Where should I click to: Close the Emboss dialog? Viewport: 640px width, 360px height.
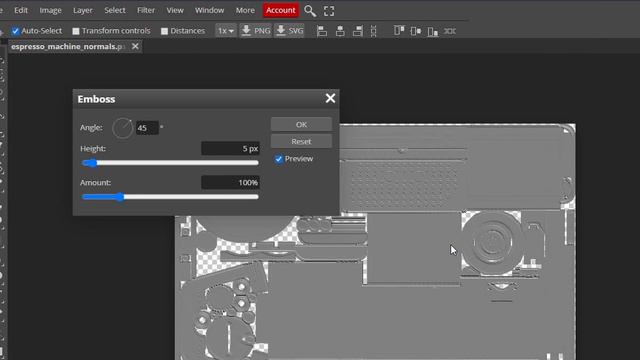point(330,98)
